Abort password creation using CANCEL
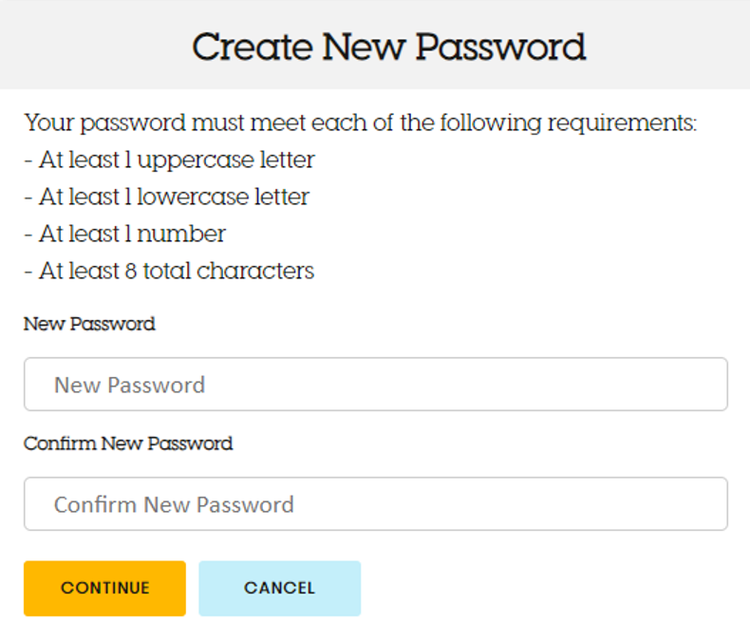This screenshot has height=642, width=750. [x=279, y=588]
